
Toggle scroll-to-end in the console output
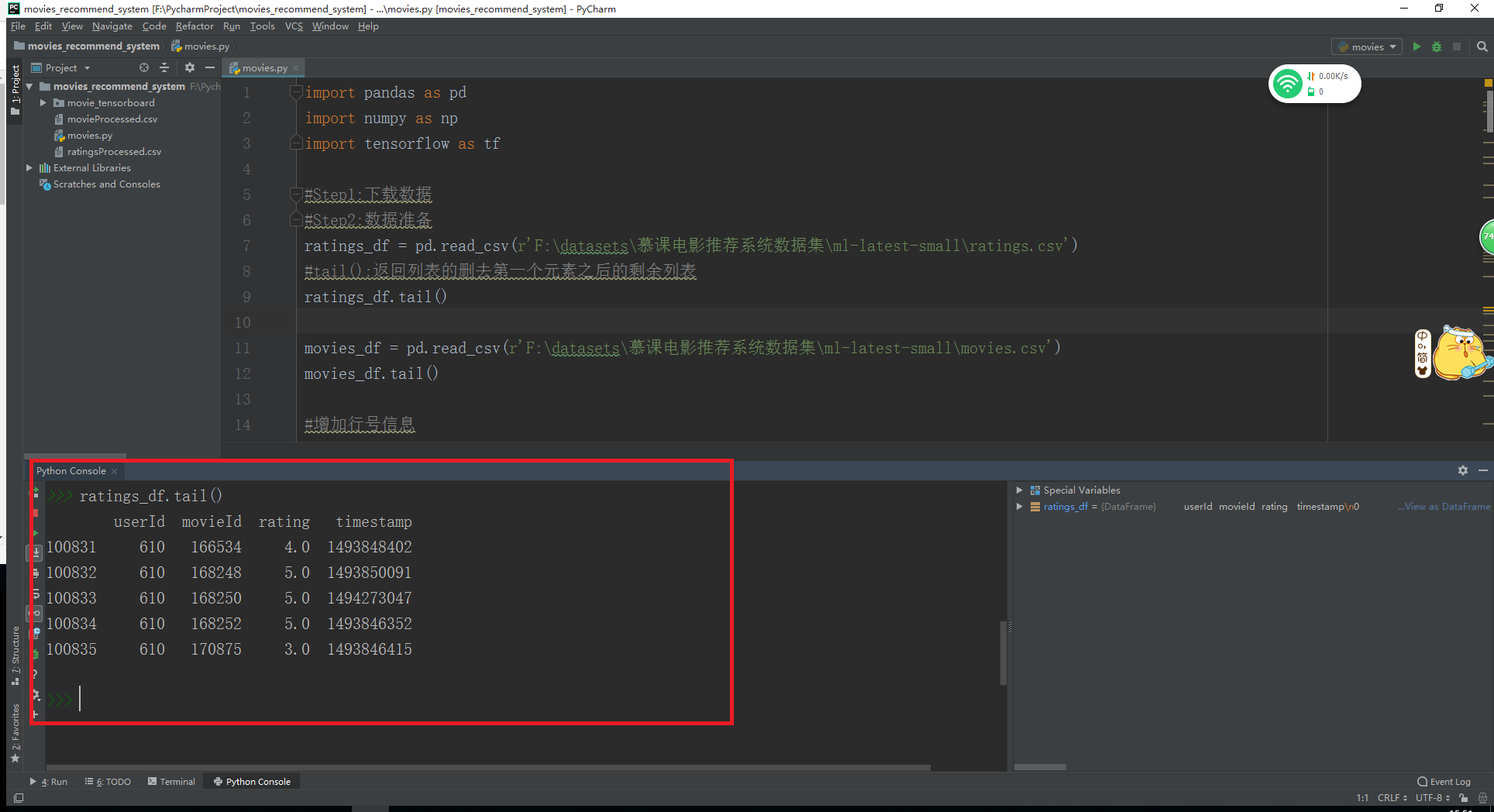tap(35, 553)
